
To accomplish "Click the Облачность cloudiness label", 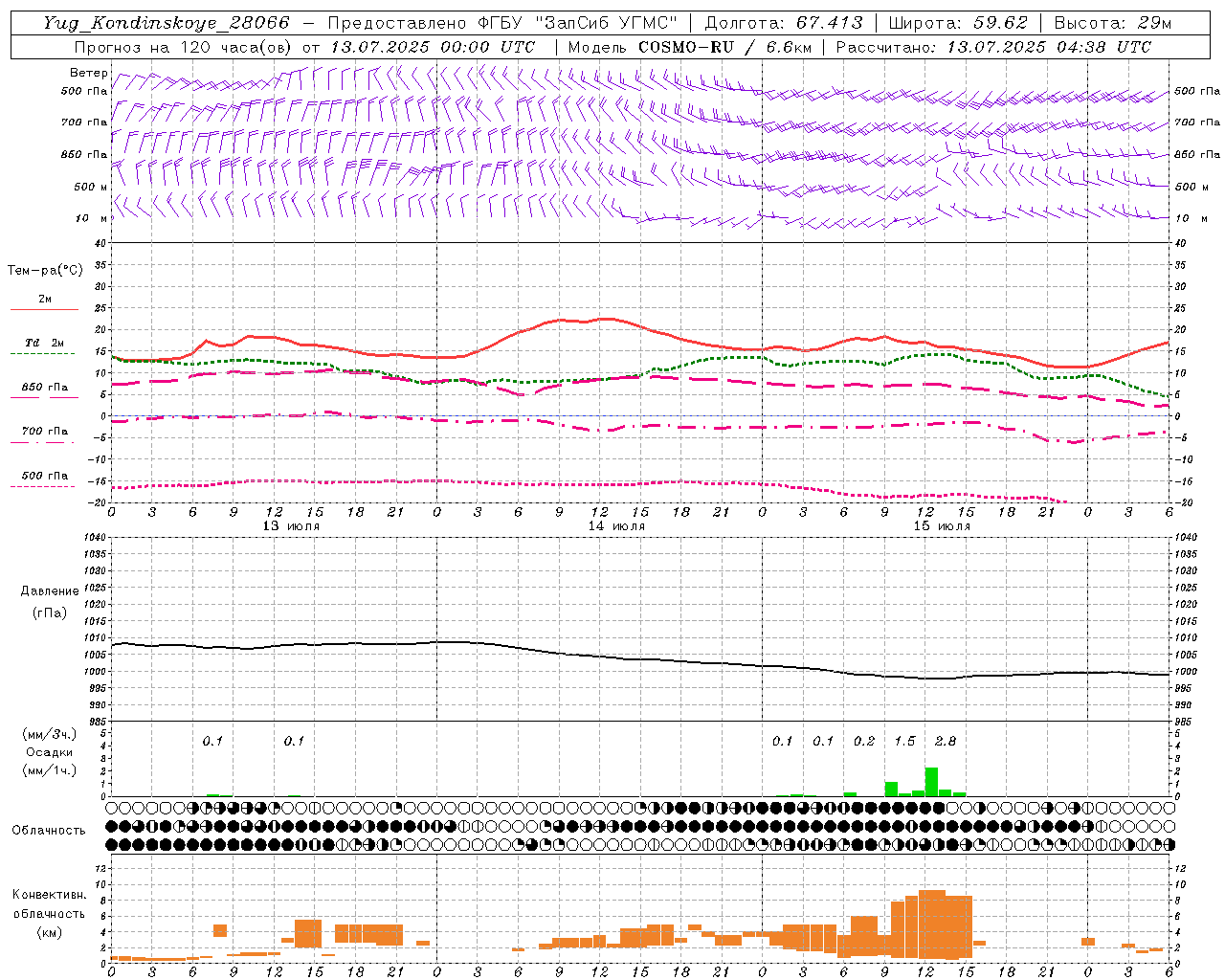I will (49, 830).
